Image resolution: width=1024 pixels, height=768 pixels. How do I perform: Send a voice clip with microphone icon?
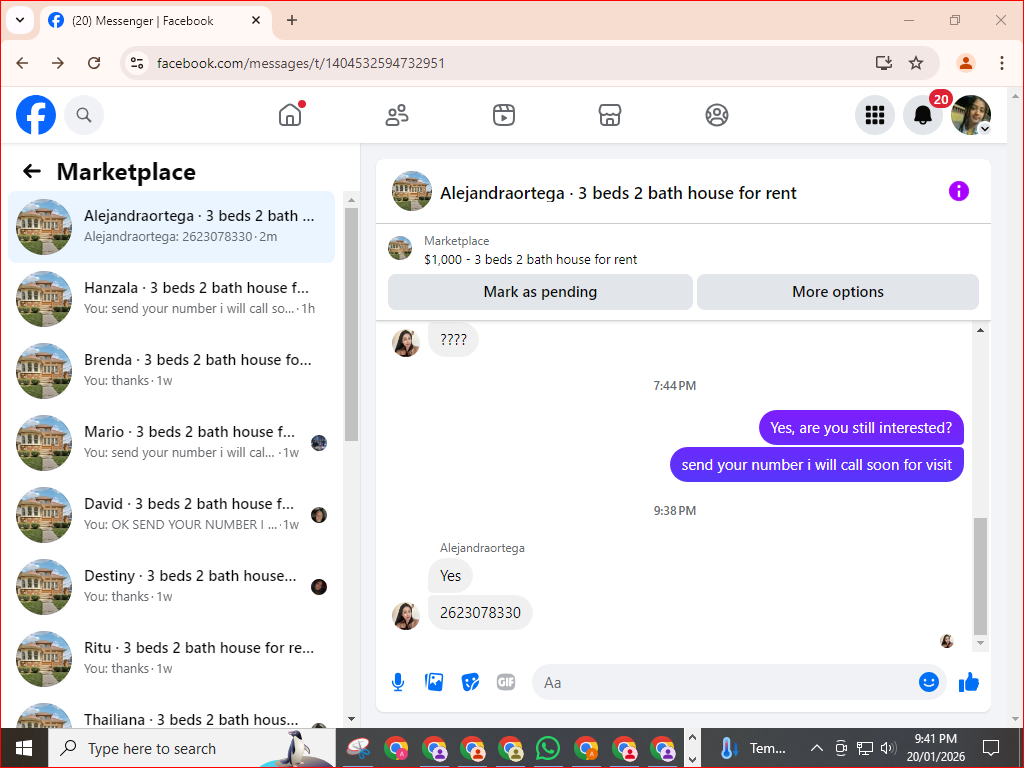(398, 682)
